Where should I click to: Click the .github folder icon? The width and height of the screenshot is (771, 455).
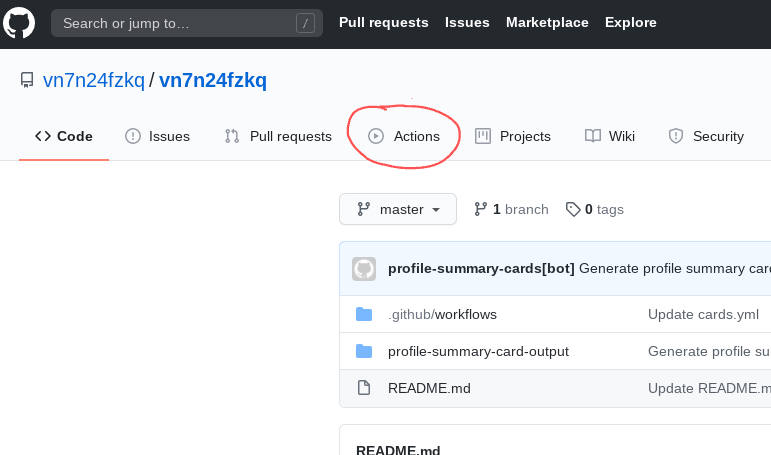click(364, 314)
